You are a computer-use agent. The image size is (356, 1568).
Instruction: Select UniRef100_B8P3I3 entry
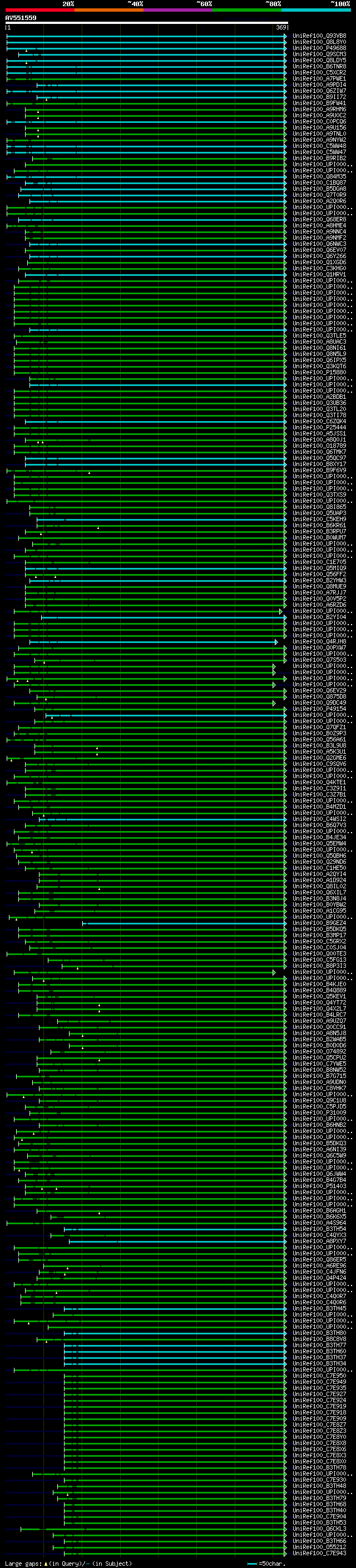click(x=319, y=966)
